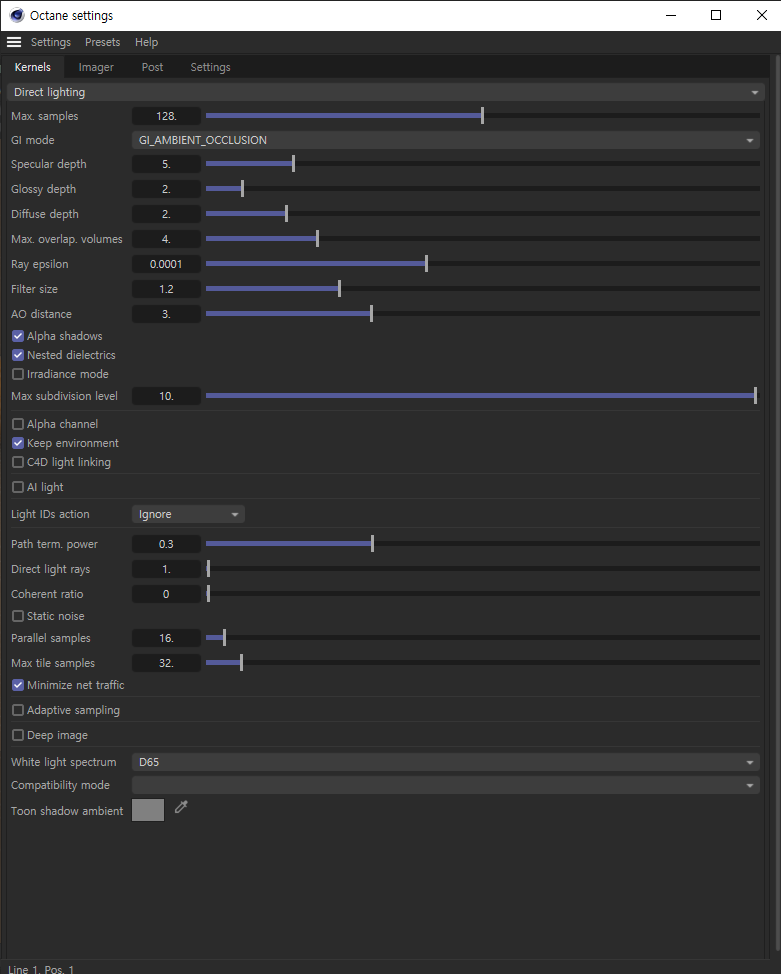Open the Direct lighting kernel dropdown
Image resolution: width=781 pixels, height=974 pixels.
point(384,92)
